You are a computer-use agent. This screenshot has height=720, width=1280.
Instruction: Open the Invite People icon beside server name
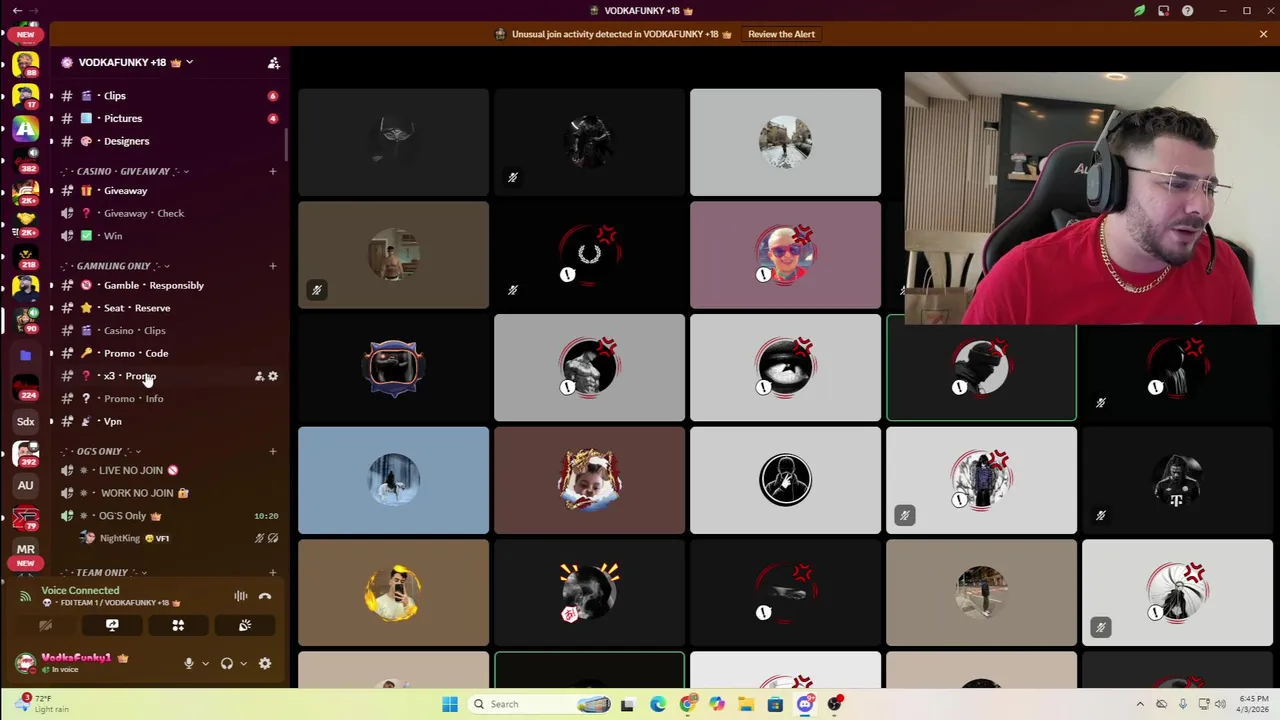(x=273, y=62)
